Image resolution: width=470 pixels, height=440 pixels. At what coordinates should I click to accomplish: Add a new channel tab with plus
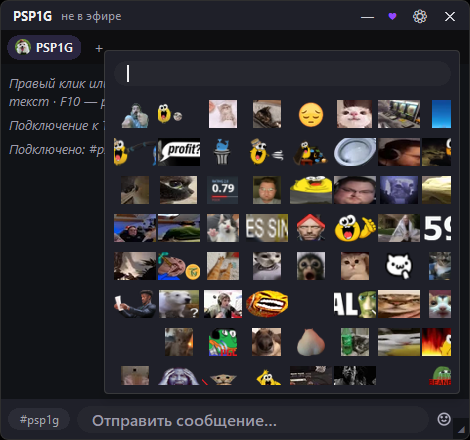tap(99, 48)
